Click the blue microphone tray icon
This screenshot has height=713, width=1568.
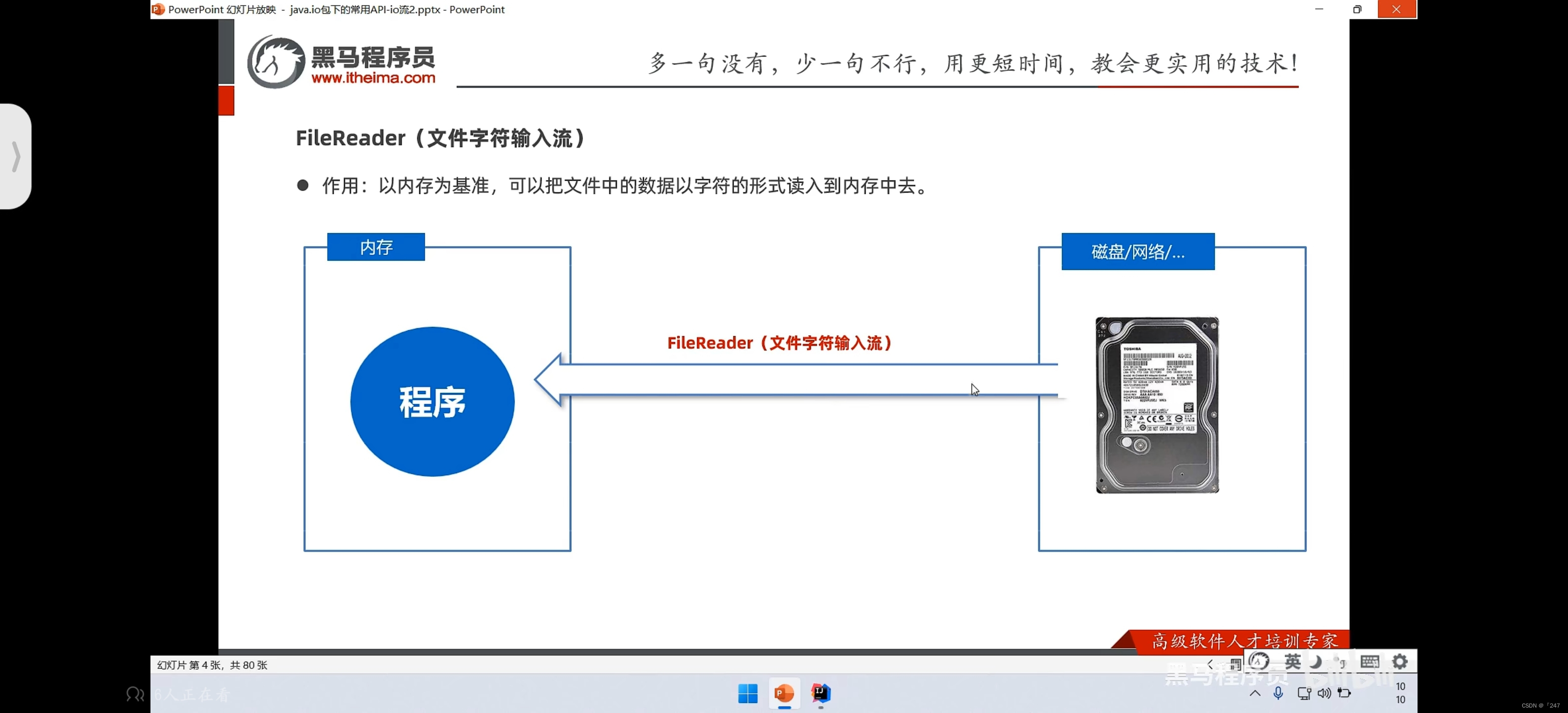pos(1277,693)
